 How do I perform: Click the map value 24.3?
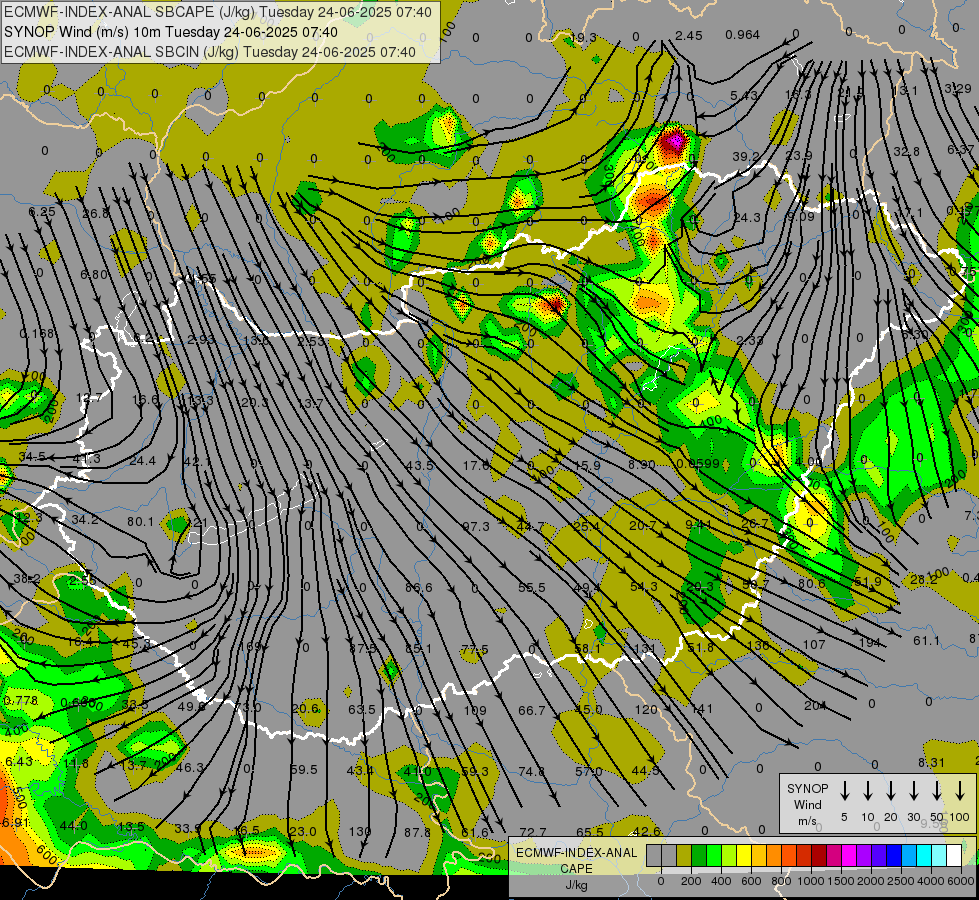(x=747, y=218)
